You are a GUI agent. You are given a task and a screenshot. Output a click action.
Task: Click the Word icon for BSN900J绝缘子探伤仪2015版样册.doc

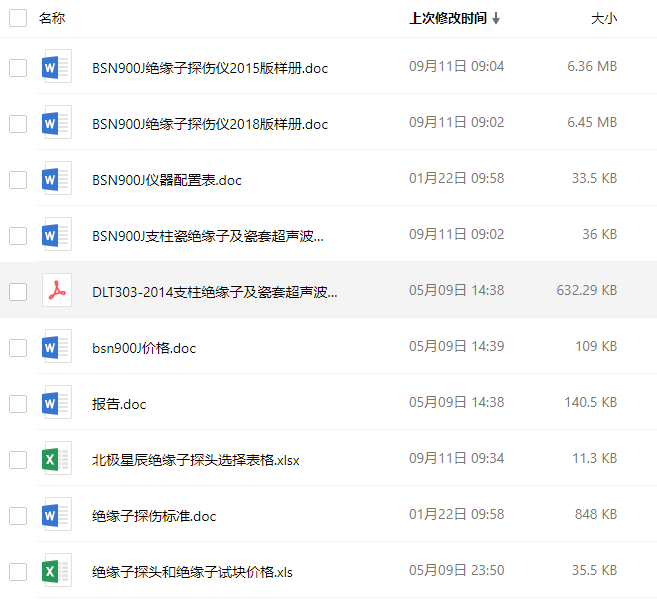[x=57, y=66]
